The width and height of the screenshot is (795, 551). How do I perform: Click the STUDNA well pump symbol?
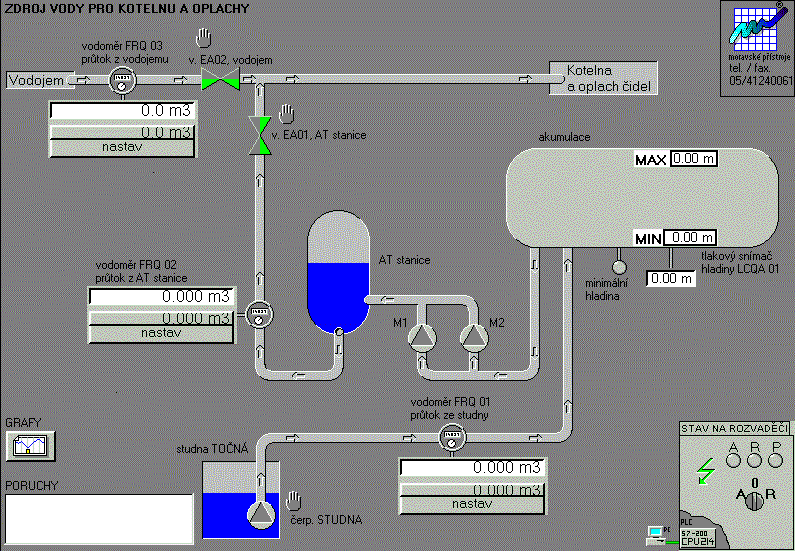[261, 513]
